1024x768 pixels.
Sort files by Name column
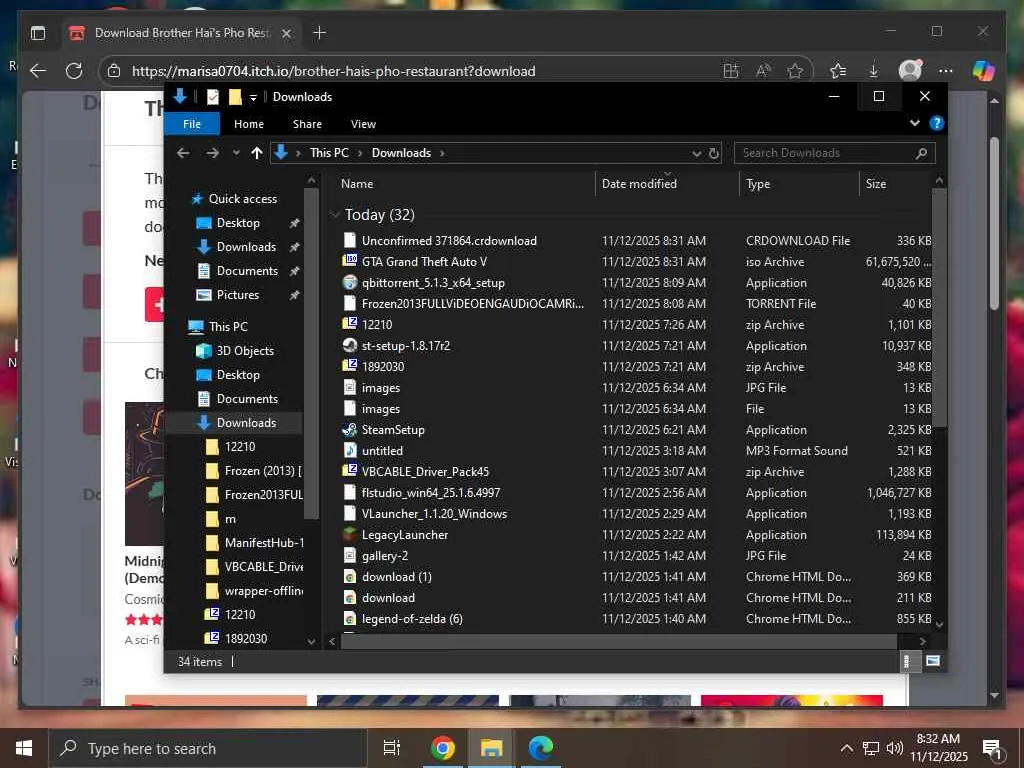pyautogui.click(x=465, y=184)
